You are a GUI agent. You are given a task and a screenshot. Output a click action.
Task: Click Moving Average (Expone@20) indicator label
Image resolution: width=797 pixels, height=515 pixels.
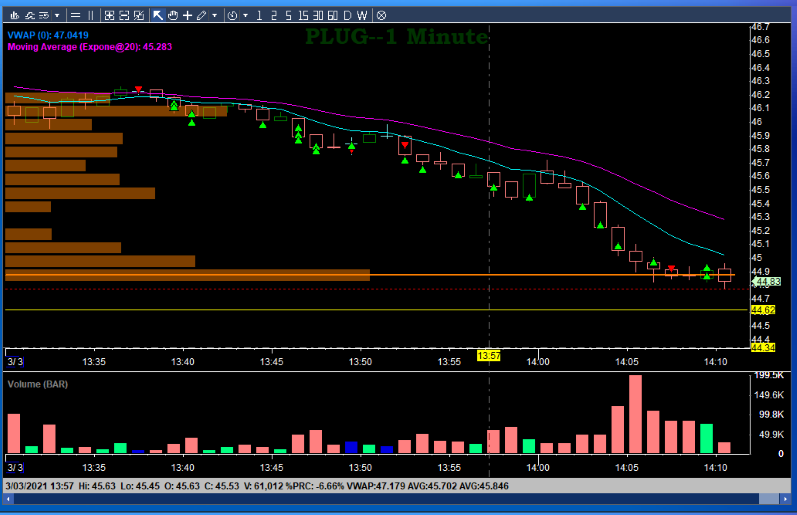point(89,47)
